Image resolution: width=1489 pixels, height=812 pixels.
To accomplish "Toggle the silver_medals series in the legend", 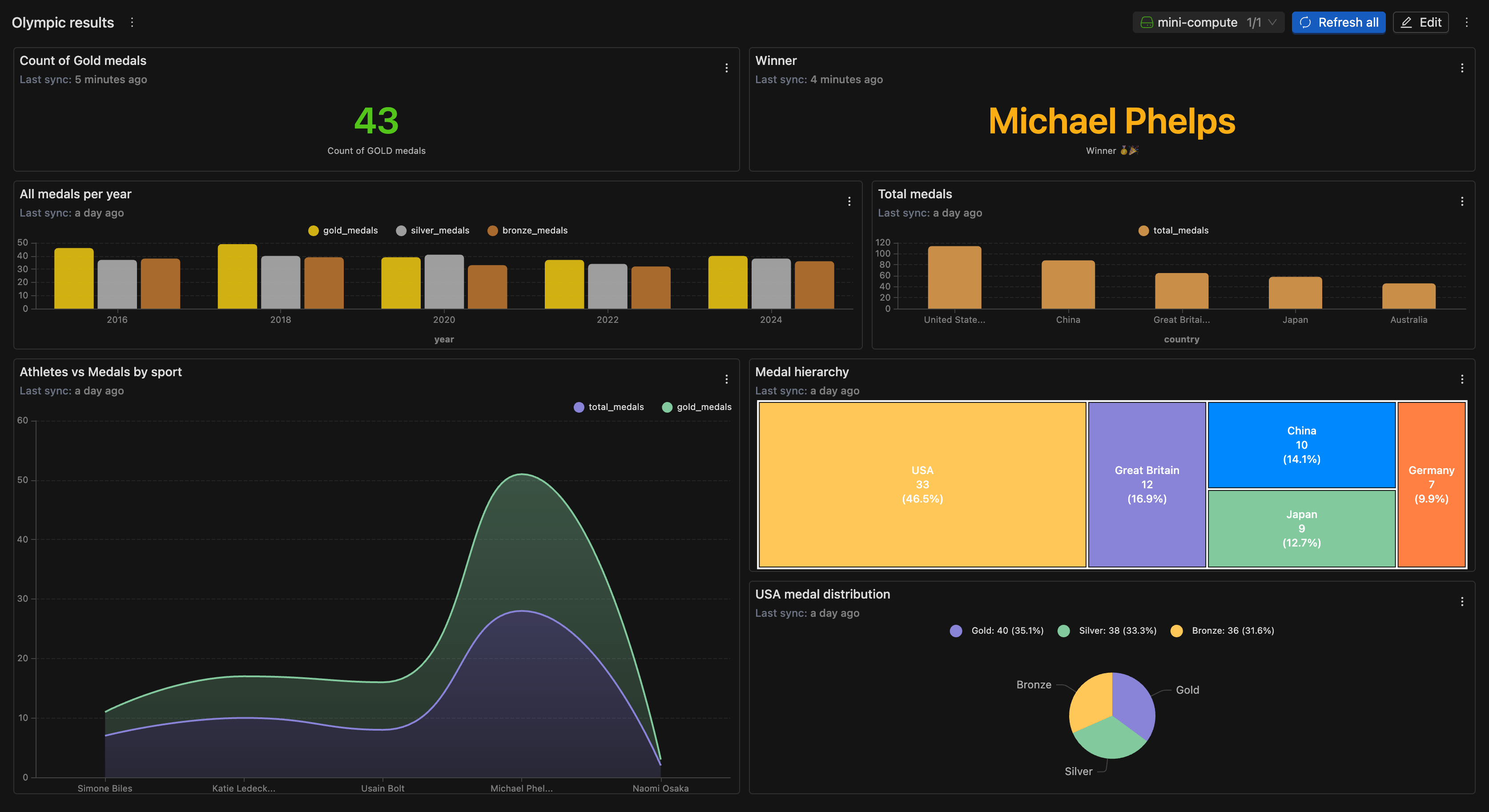I will (432, 230).
